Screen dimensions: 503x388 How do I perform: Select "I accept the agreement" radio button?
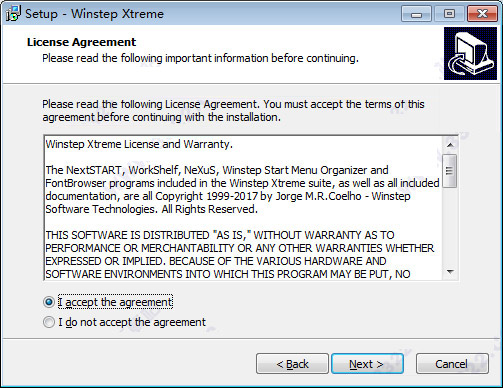[49, 302]
